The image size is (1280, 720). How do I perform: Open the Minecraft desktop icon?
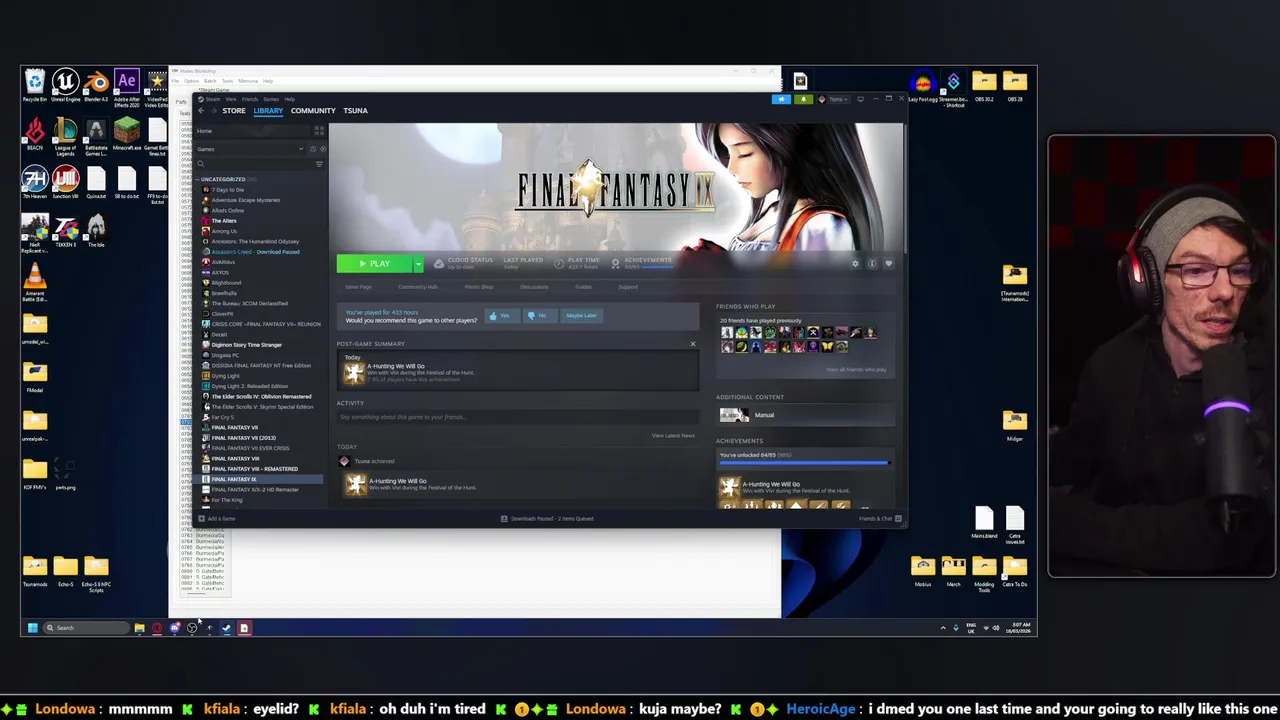(x=127, y=134)
